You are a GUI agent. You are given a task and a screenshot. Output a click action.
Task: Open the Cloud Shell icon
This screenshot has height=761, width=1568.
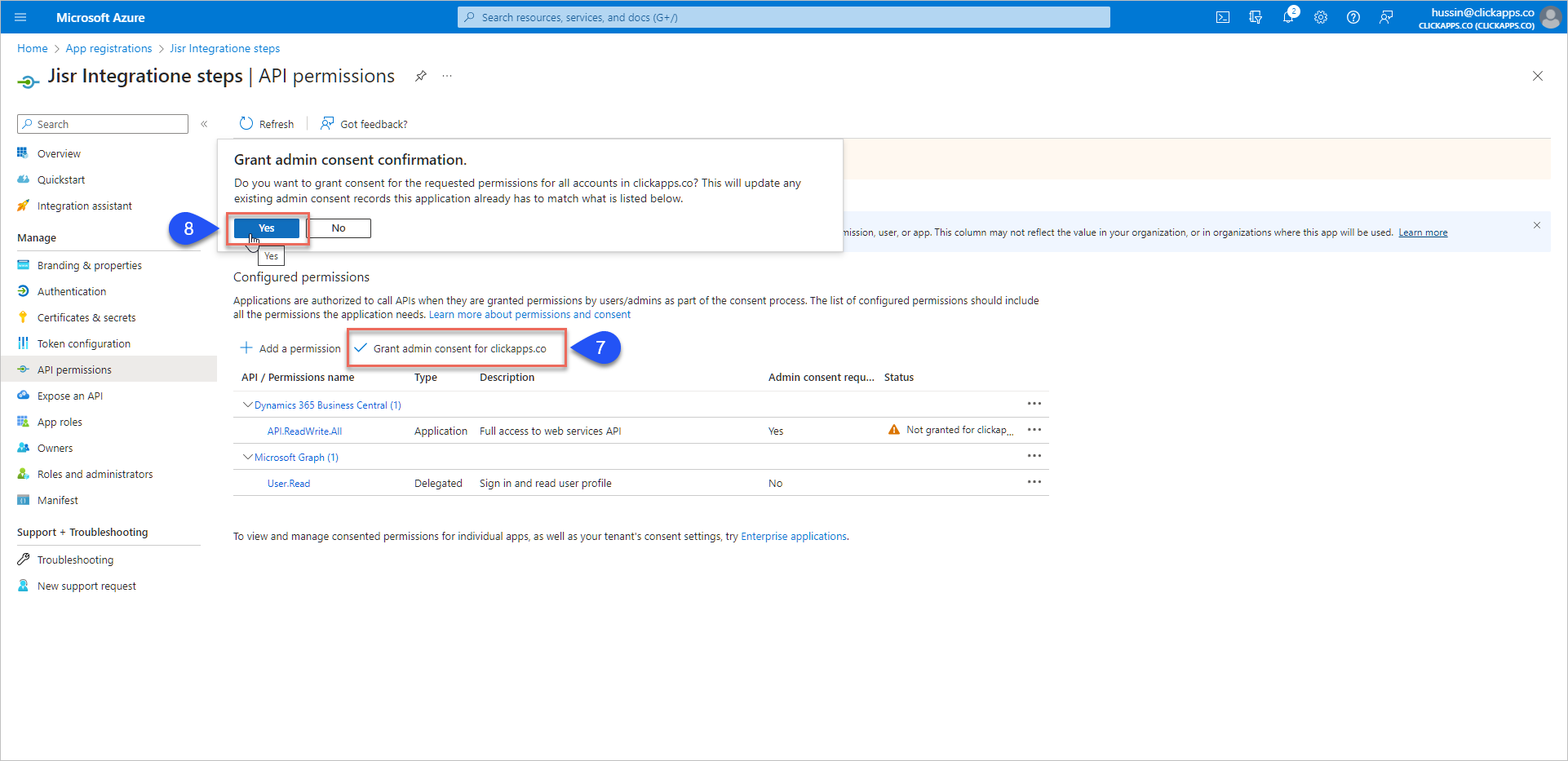click(1222, 17)
